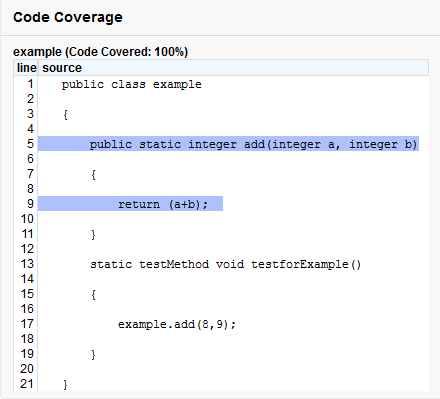Click line number 5

point(30,144)
